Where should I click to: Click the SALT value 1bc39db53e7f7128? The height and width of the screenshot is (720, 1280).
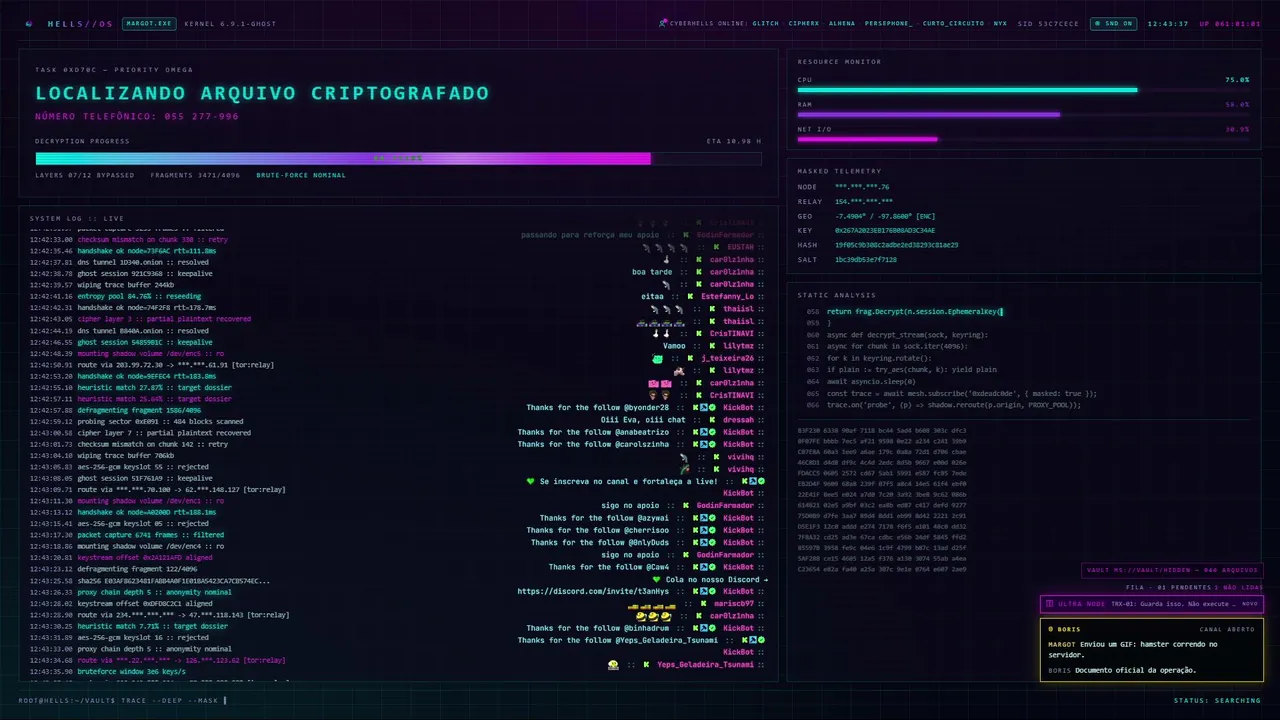(x=865, y=259)
